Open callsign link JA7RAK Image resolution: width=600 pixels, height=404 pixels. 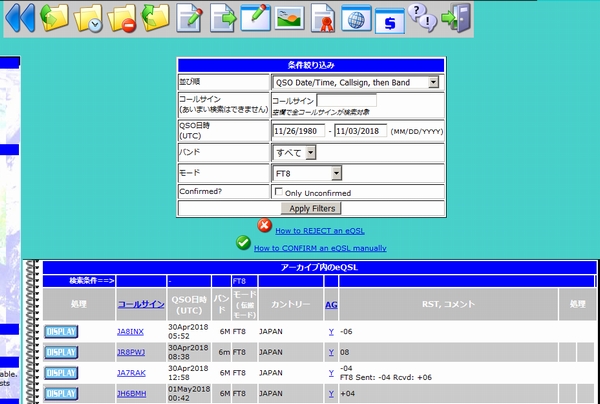131,373
